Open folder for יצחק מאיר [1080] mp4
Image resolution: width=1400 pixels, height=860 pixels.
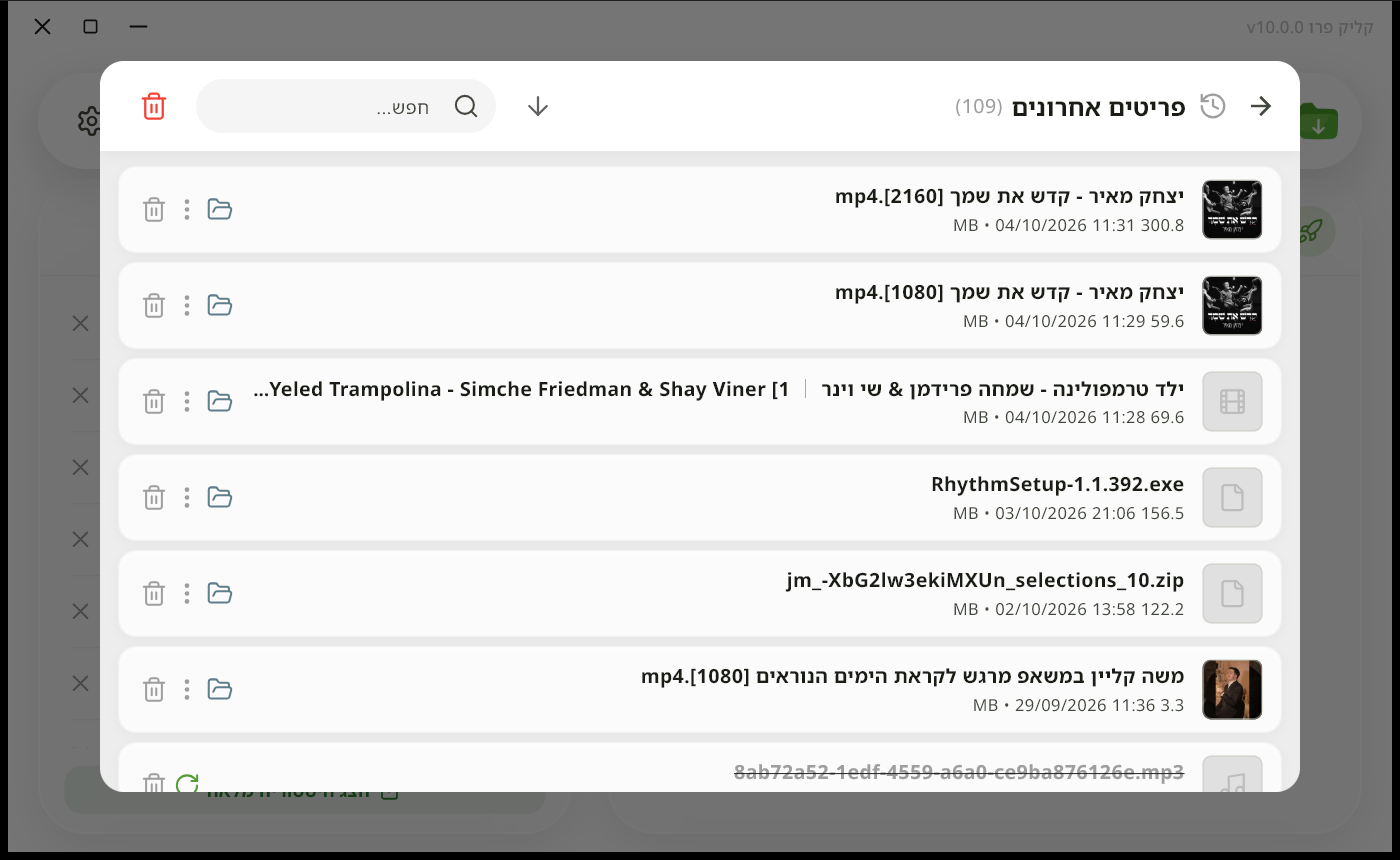[220, 305]
